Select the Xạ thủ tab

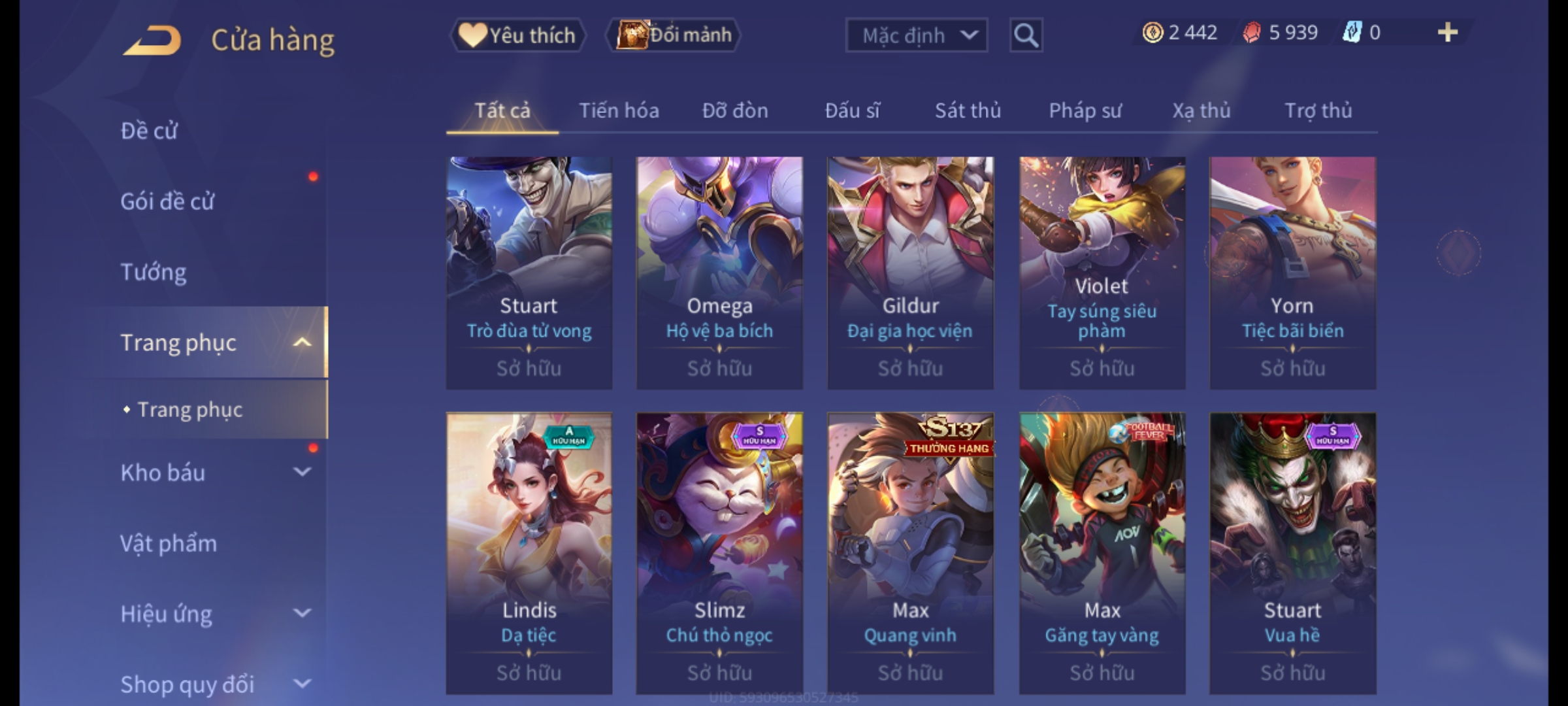coord(1201,110)
